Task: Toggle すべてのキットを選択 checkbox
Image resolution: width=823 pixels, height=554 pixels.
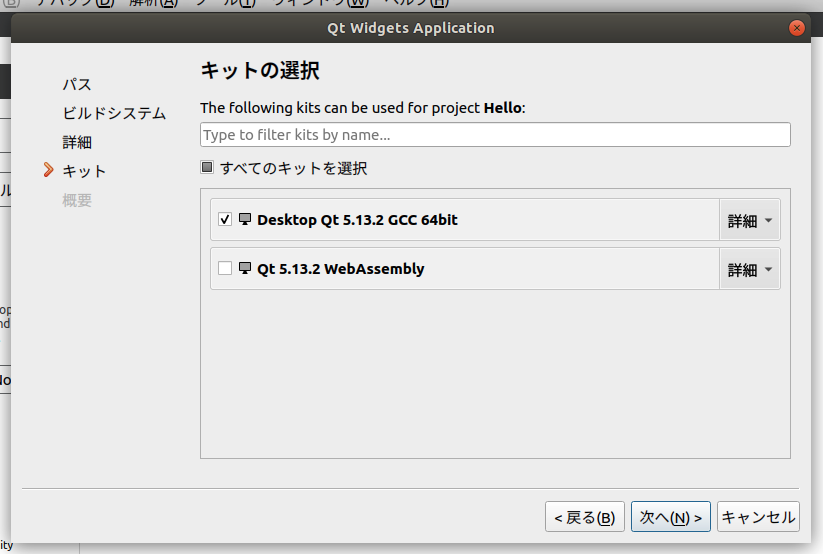Action: [207, 168]
